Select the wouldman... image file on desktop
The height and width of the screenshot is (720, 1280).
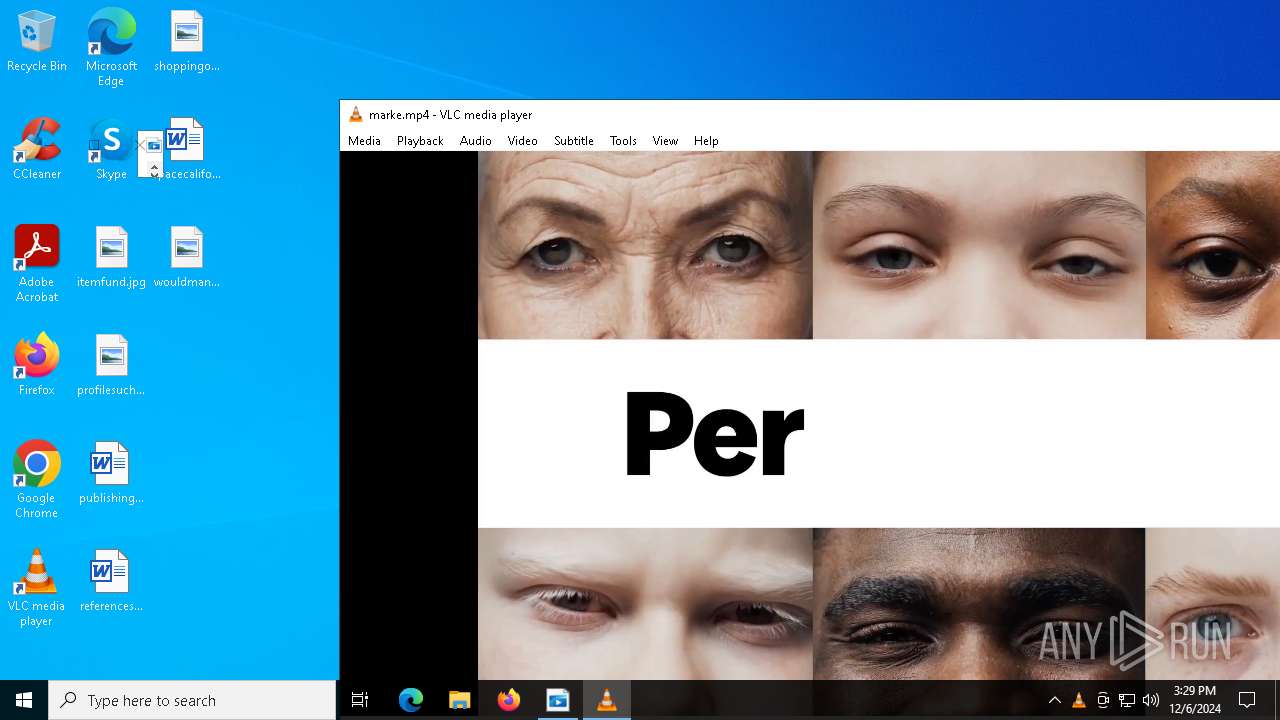point(187,258)
